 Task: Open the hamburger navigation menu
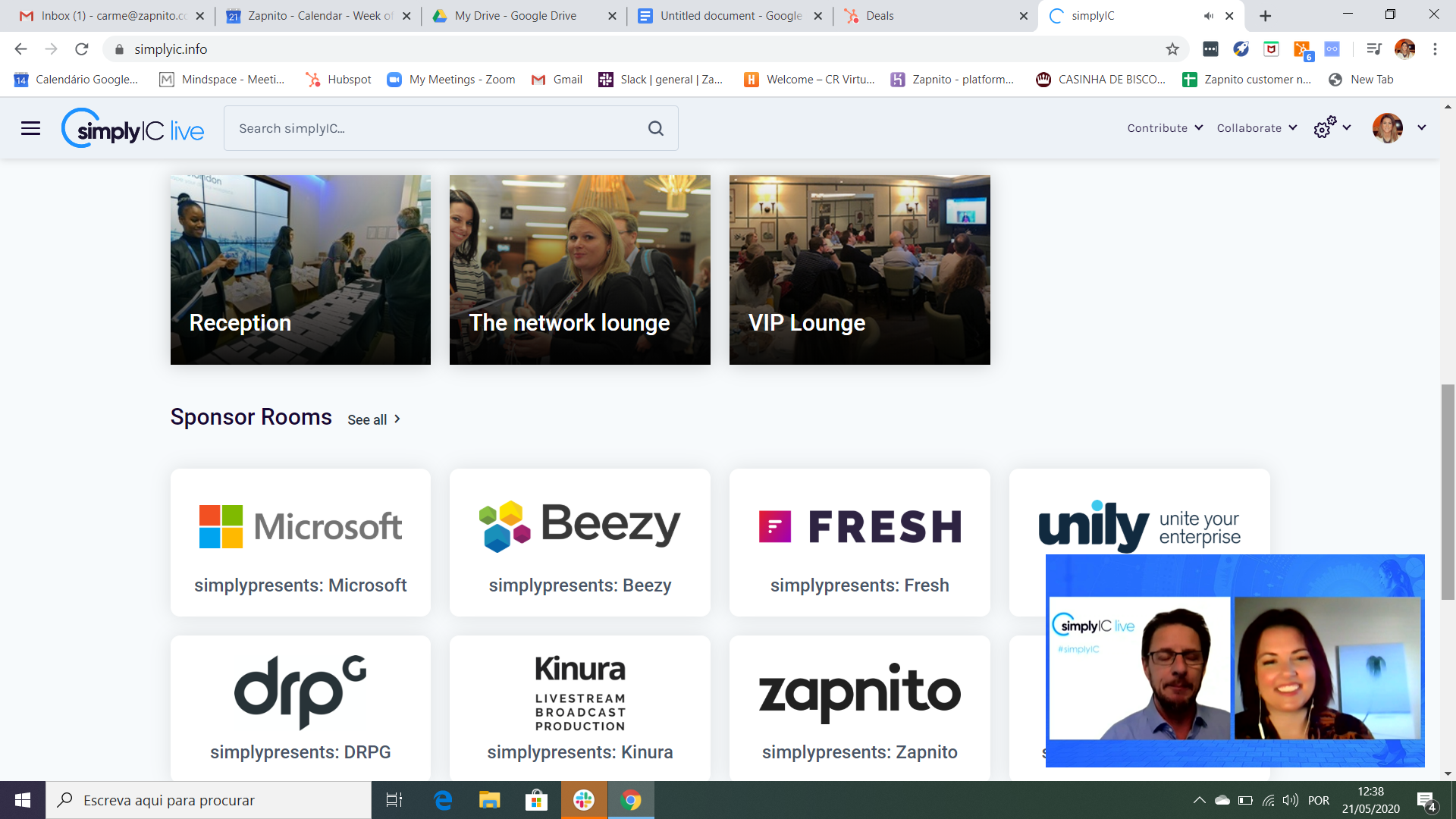[x=30, y=128]
